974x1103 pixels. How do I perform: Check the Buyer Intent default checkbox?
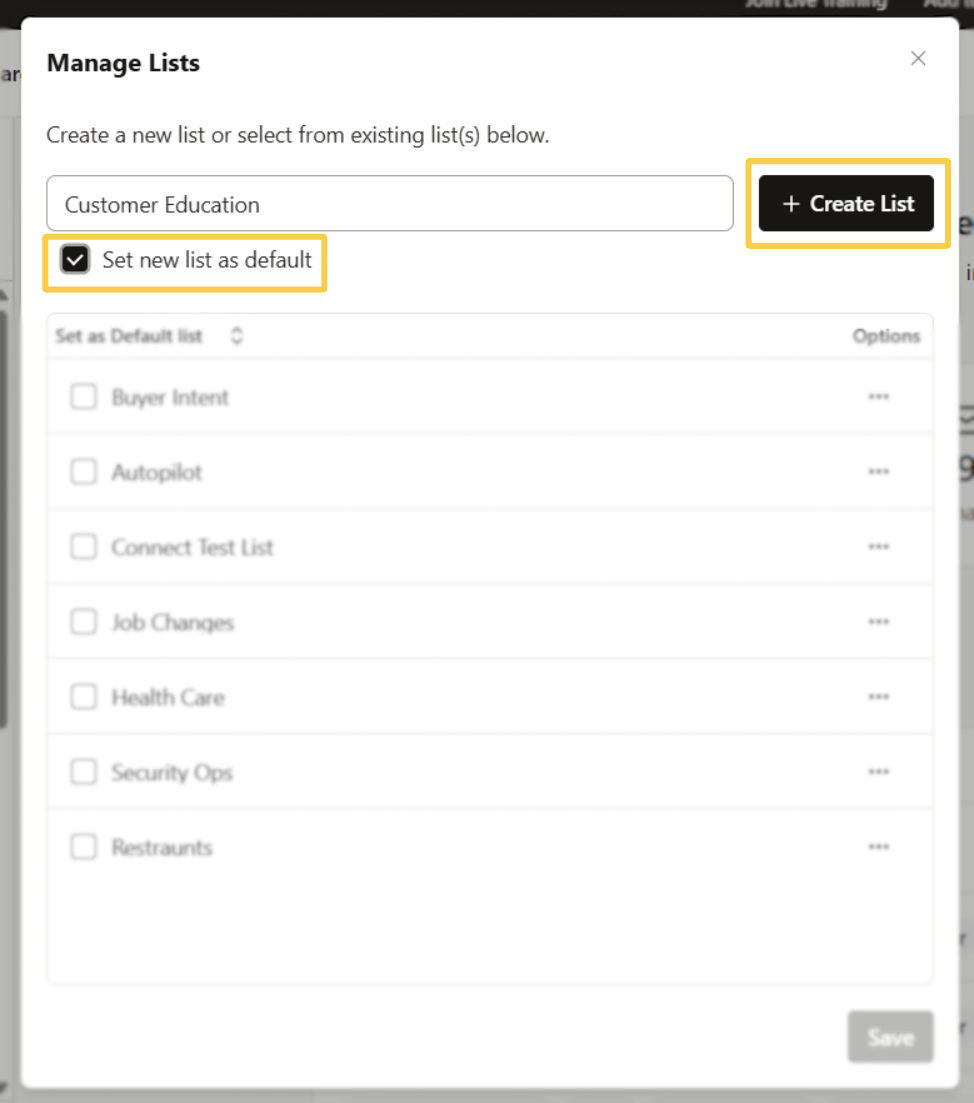[84, 396]
